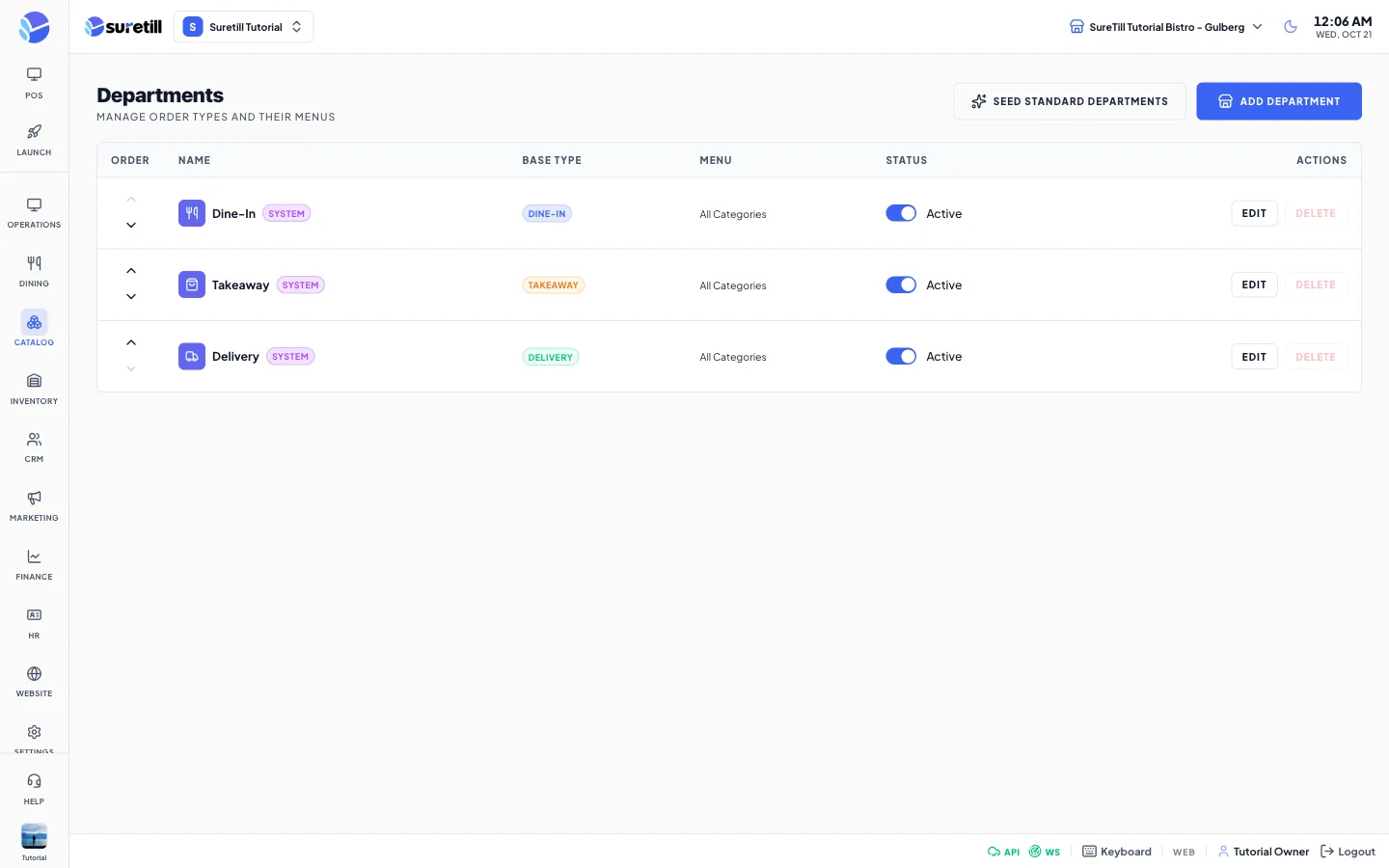1389x868 pixels.
Task: Open Inventory from the sidebar
Action: tap(34, 389)
